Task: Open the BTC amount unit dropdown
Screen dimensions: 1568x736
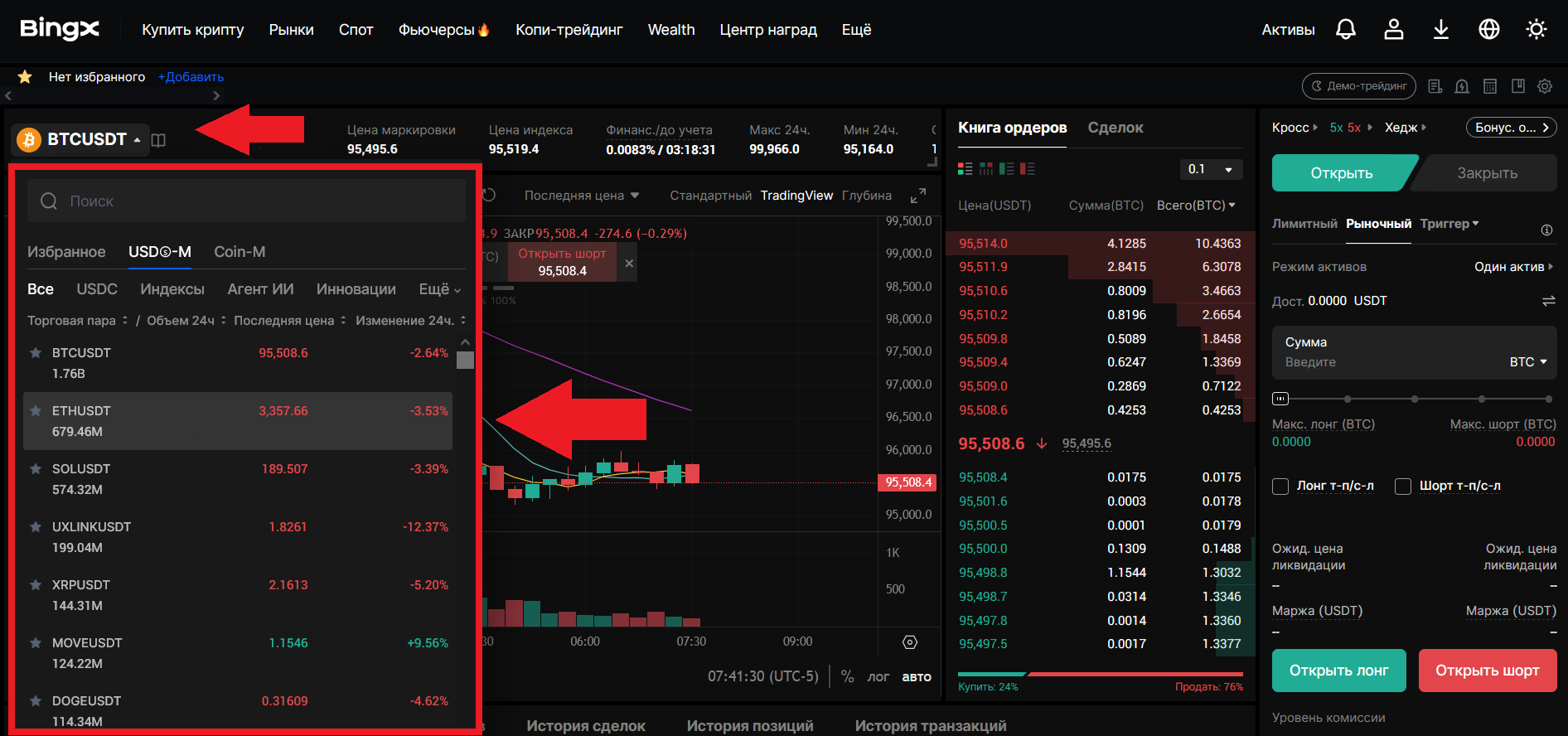Action: (1527, 362)
